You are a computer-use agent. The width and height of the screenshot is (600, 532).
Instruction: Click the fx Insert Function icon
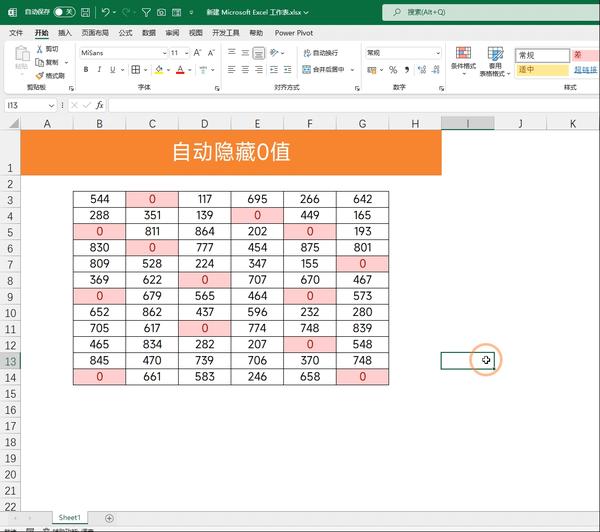(x=99, y=105)
